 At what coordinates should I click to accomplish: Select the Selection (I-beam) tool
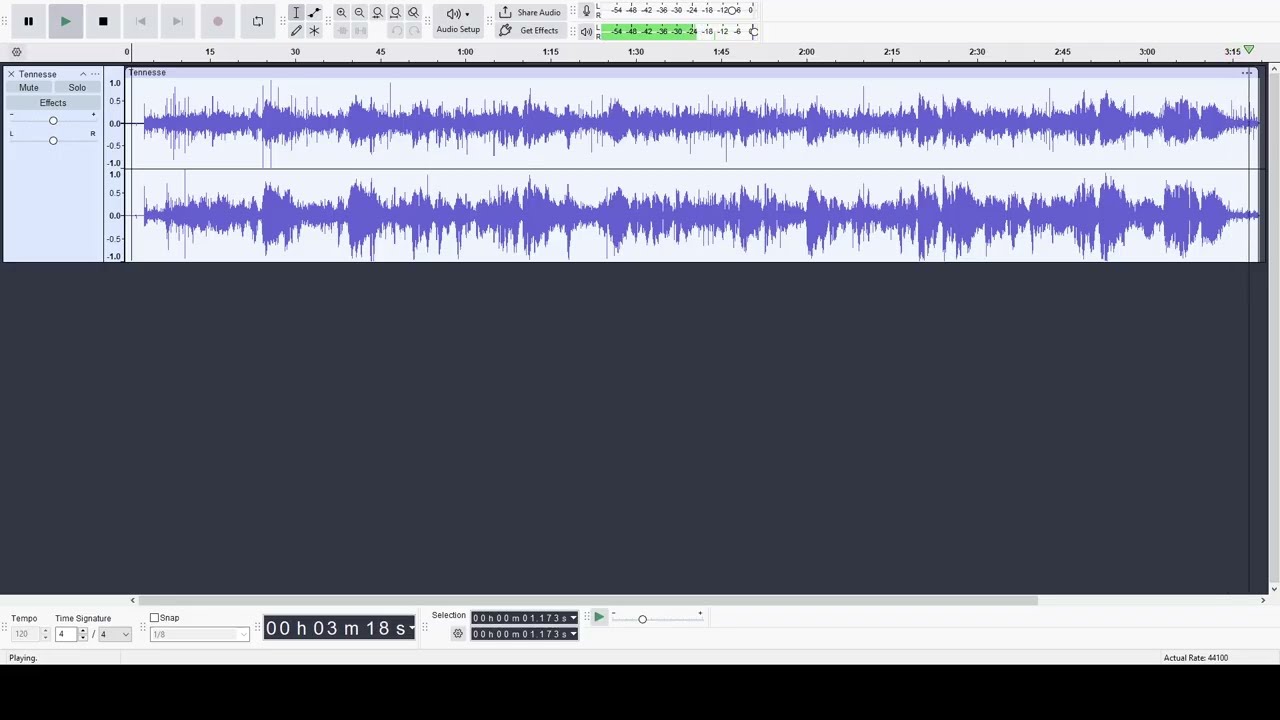point(296,12)
